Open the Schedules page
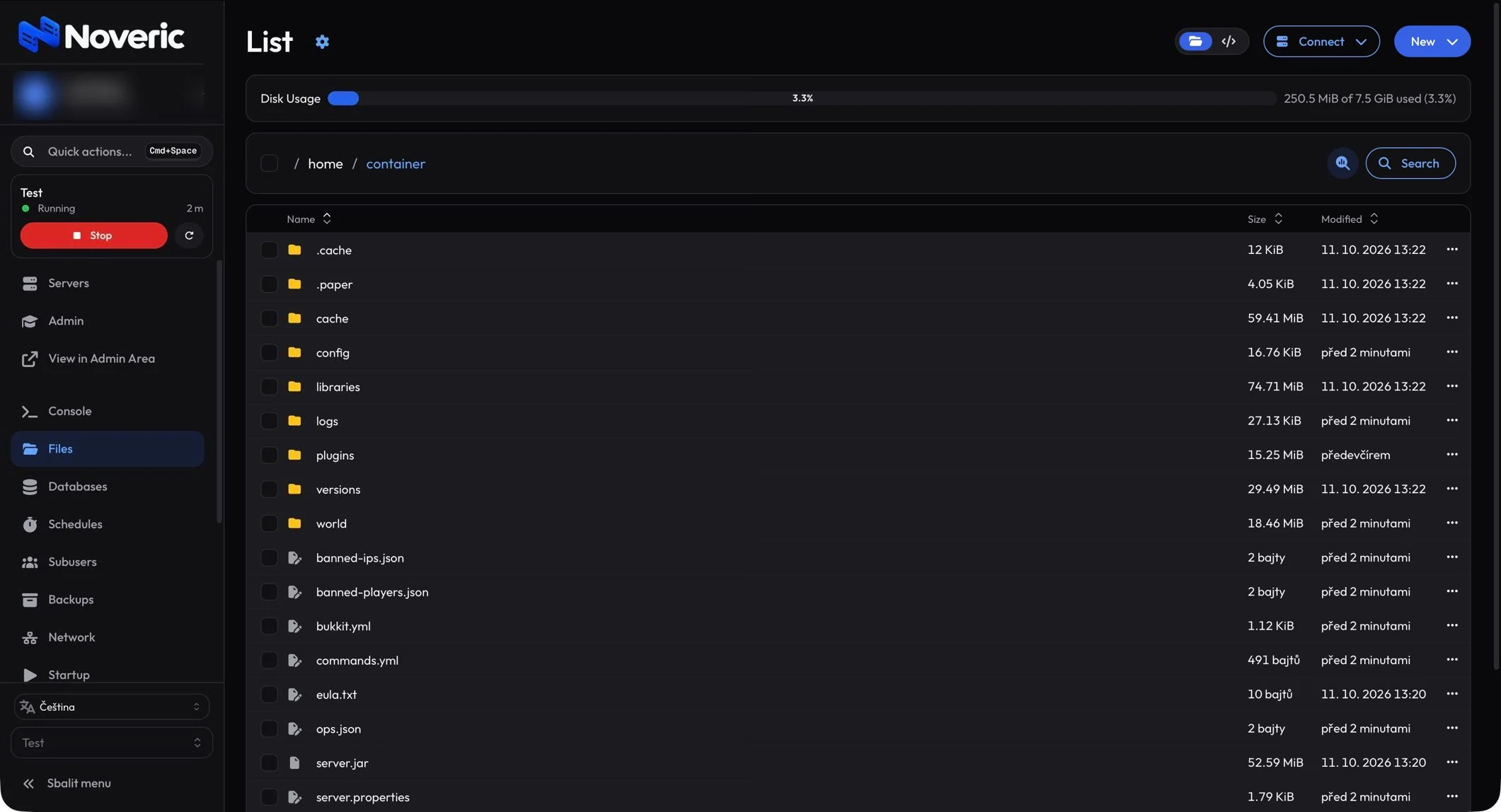The width and height of the screenshot is (1501, 812). pyautogui.click(x=108, y=524)
